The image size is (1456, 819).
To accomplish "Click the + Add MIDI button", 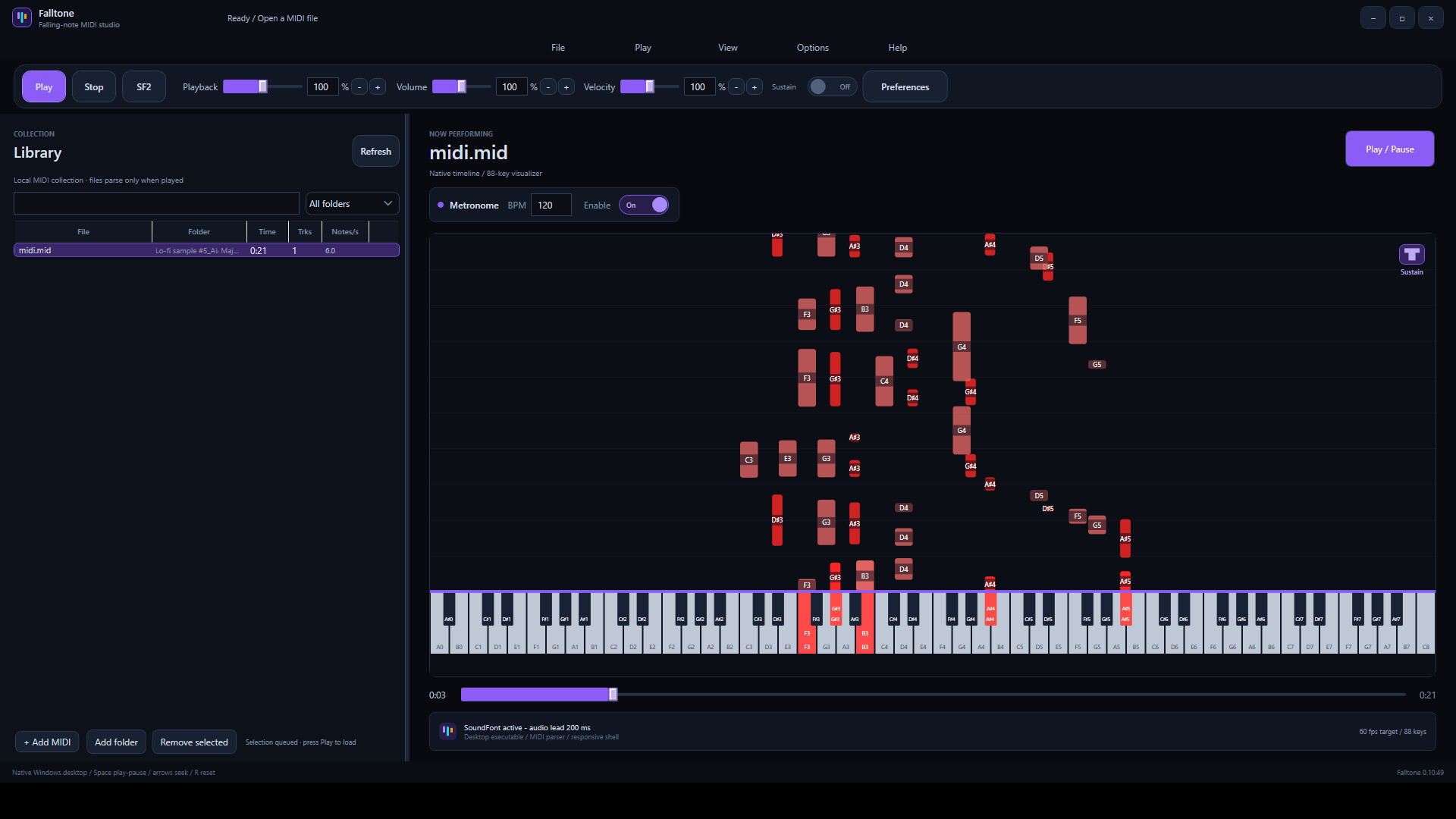I will [47, 742].
